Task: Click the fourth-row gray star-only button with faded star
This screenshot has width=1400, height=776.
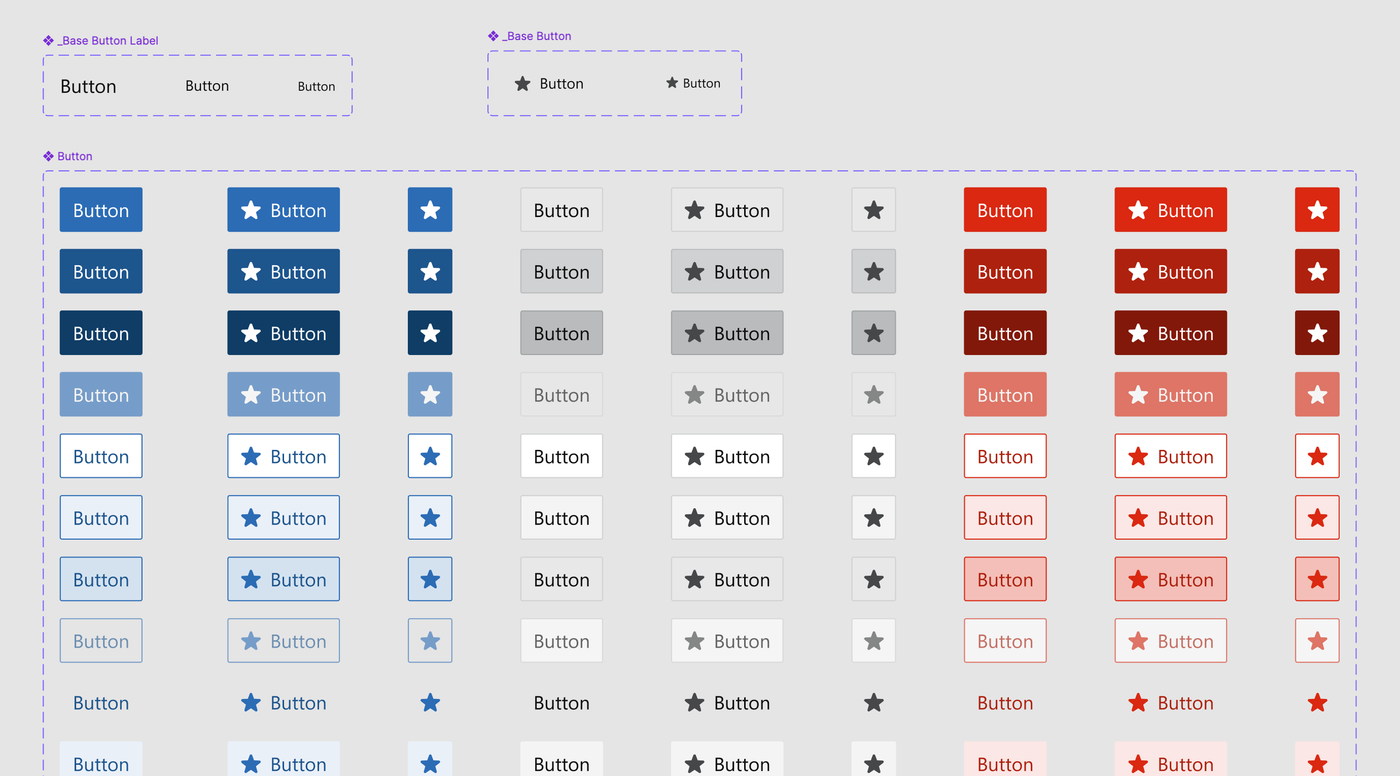Action: [874, 394]
